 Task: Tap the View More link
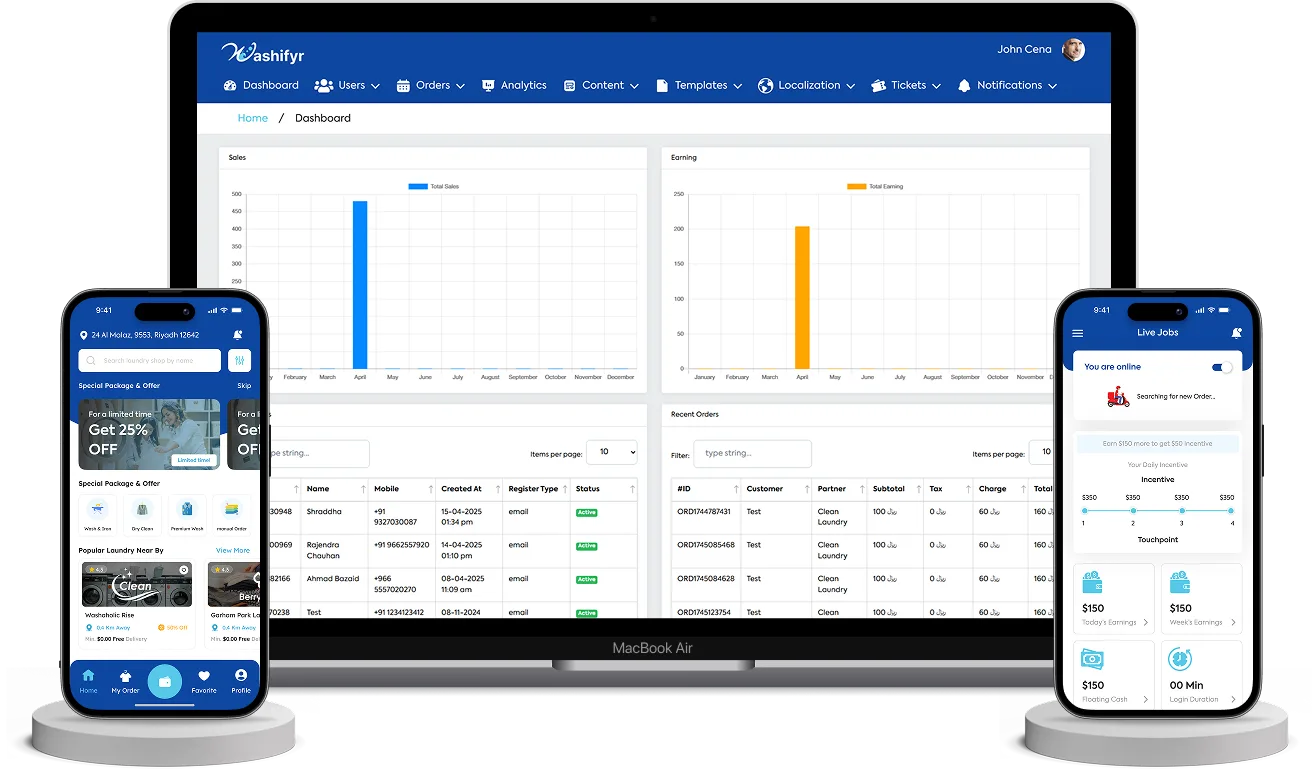(233, 550)
